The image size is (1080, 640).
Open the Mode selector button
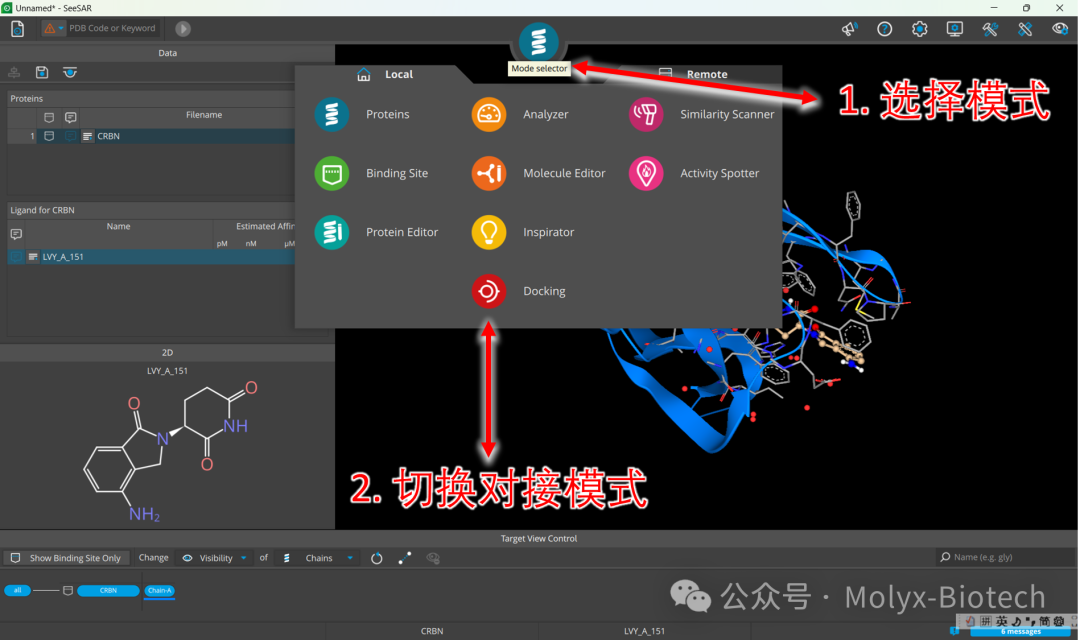pyautogui.click(x=538, y=42)
